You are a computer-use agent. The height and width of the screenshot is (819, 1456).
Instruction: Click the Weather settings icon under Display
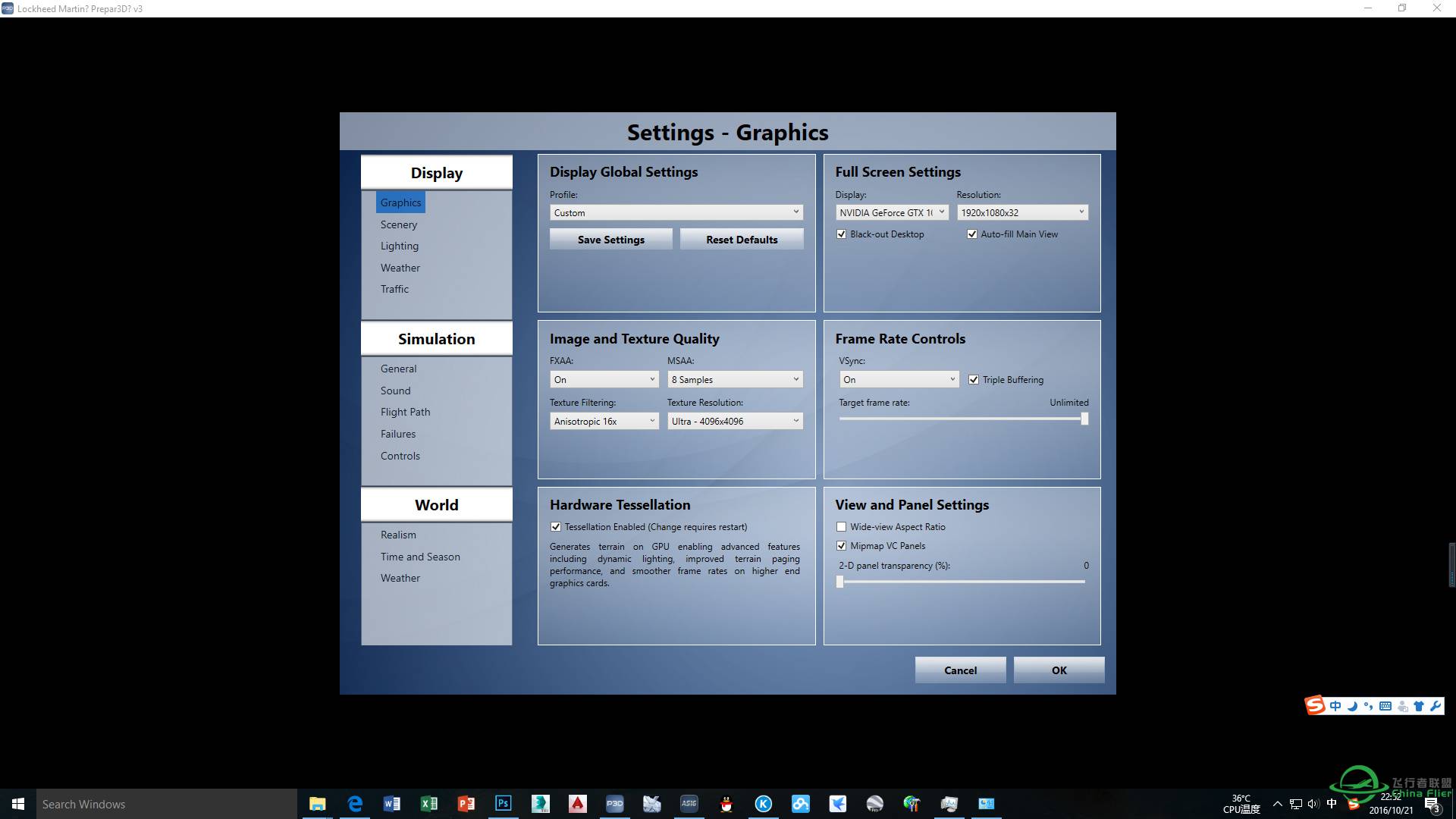400,267
